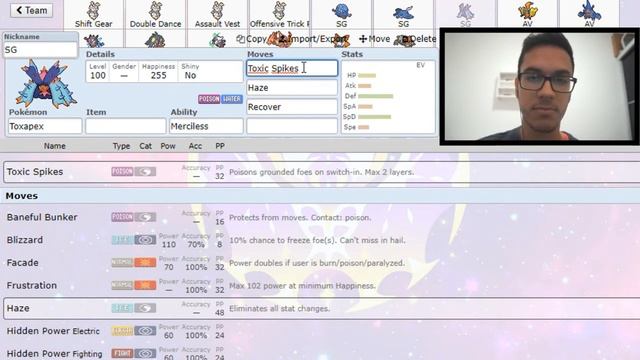Click Electric type icon in Hidden Power Electric row
The image size is (640, 360).
pos(122,331)
